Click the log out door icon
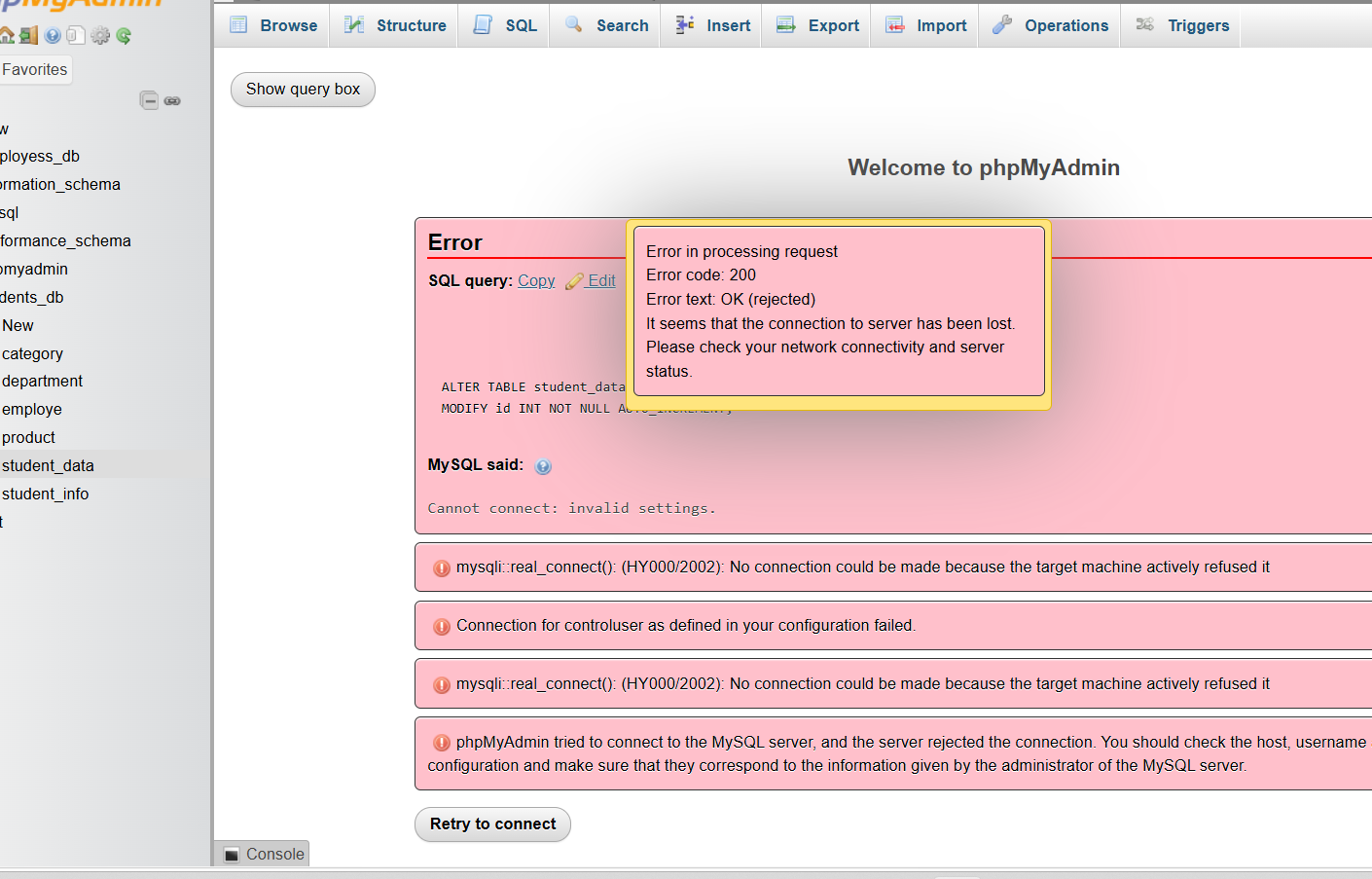 click(28, 36)
